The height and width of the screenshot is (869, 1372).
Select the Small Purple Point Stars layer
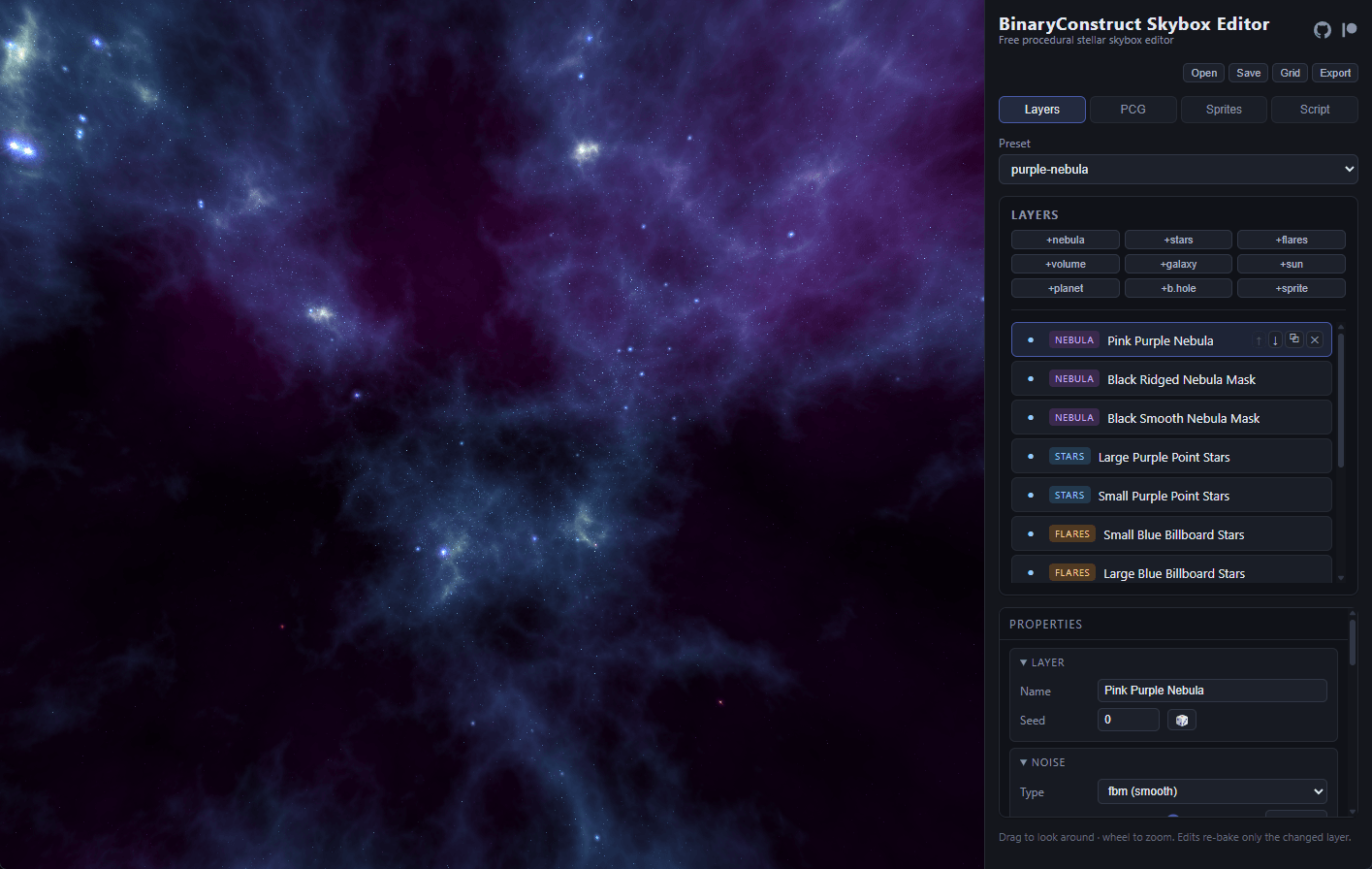pyautogui.click(x=1171, y=496)
